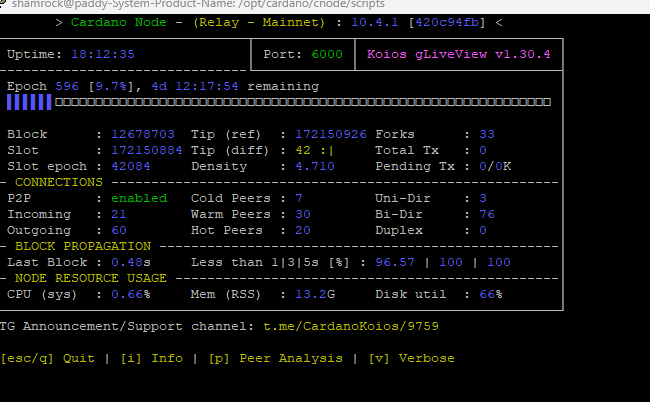Viewport: 650px width, 402px height.
Task: Click the Total Tx value
Action: pyautogui.click(x=483, y=150)
